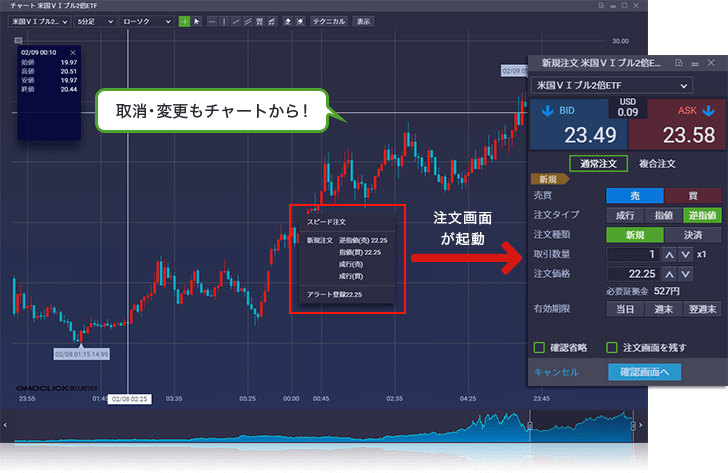Image resolution: width=728 pixels, height=473 pixels.
Task: Switch to the 複合注文 tab
Action: point(657,163)
